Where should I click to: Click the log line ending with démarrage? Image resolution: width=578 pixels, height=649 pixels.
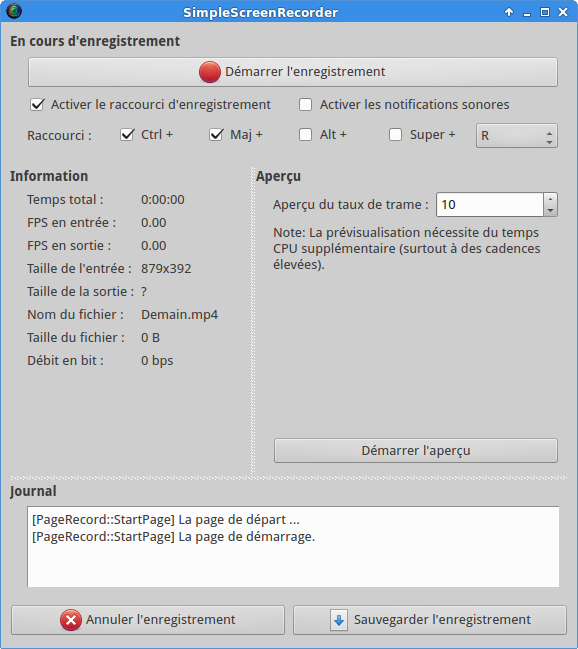pyautogui.click(x=173, y=537)
